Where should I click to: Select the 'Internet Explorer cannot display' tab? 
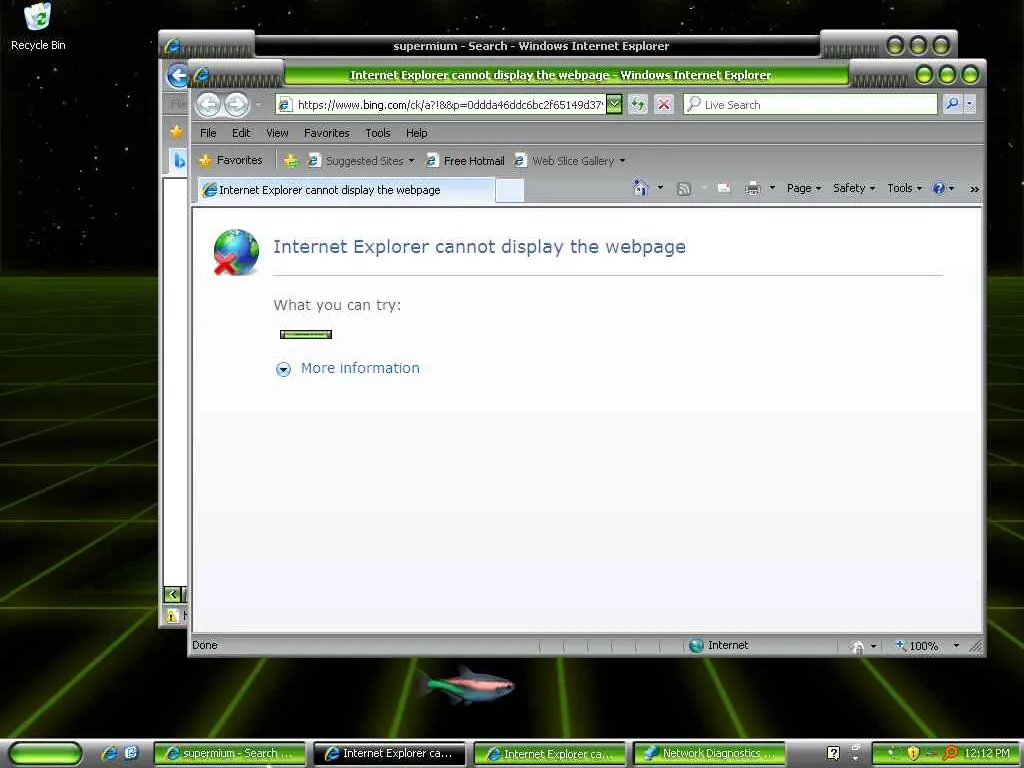345,190
